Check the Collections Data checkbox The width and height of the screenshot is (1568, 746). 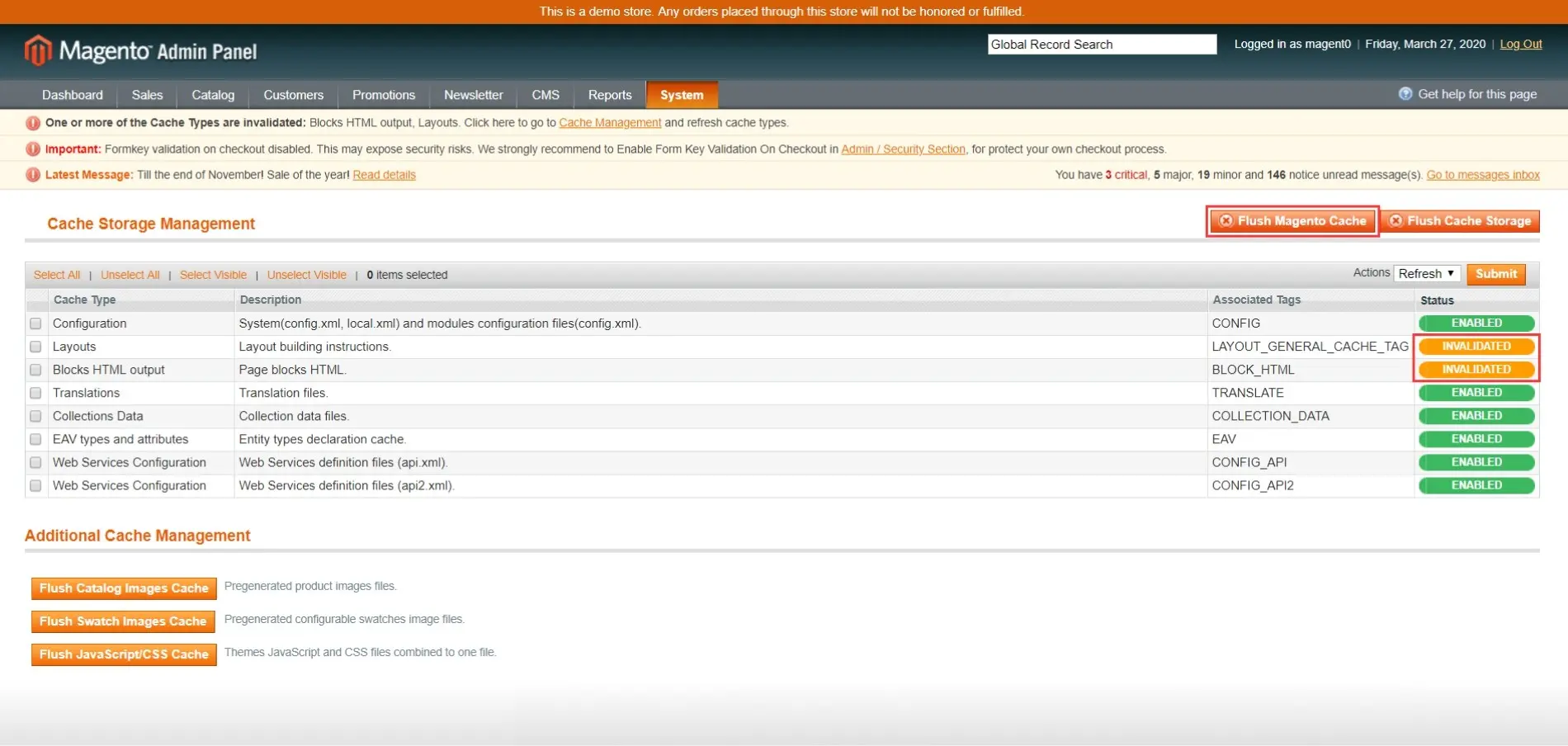point(35,416)
